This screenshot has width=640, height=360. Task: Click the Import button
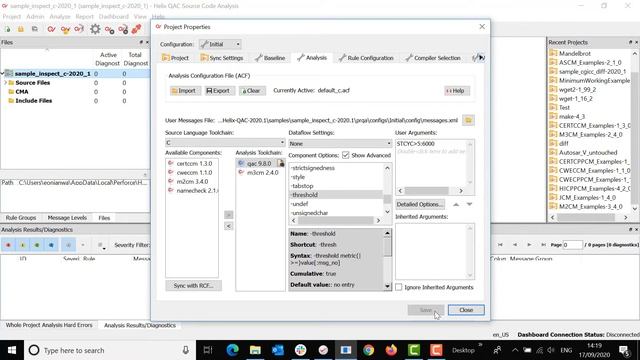pyautogui.click(x=185, y=91)
